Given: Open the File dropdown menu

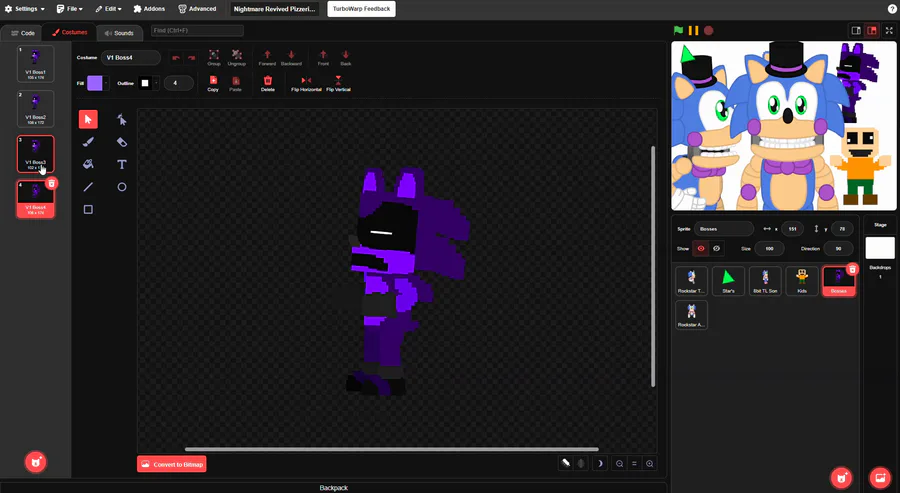Looking at the screenshot, I should (x=69, y=9).
